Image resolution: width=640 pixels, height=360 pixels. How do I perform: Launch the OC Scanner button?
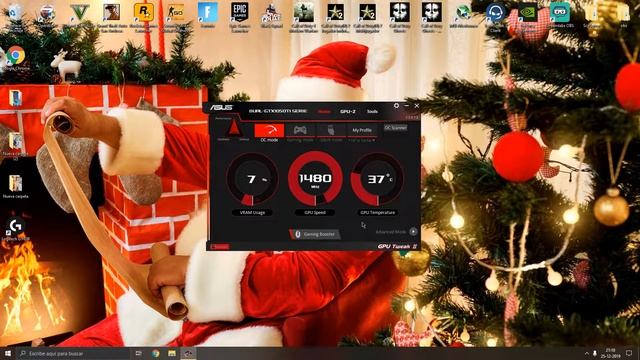tap(396, 128)
